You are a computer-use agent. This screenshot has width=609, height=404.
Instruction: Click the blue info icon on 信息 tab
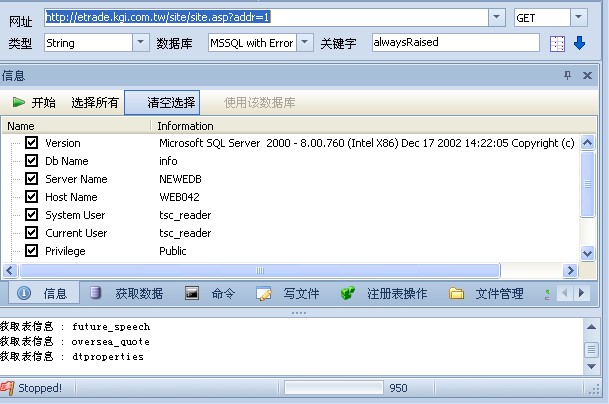24,293
